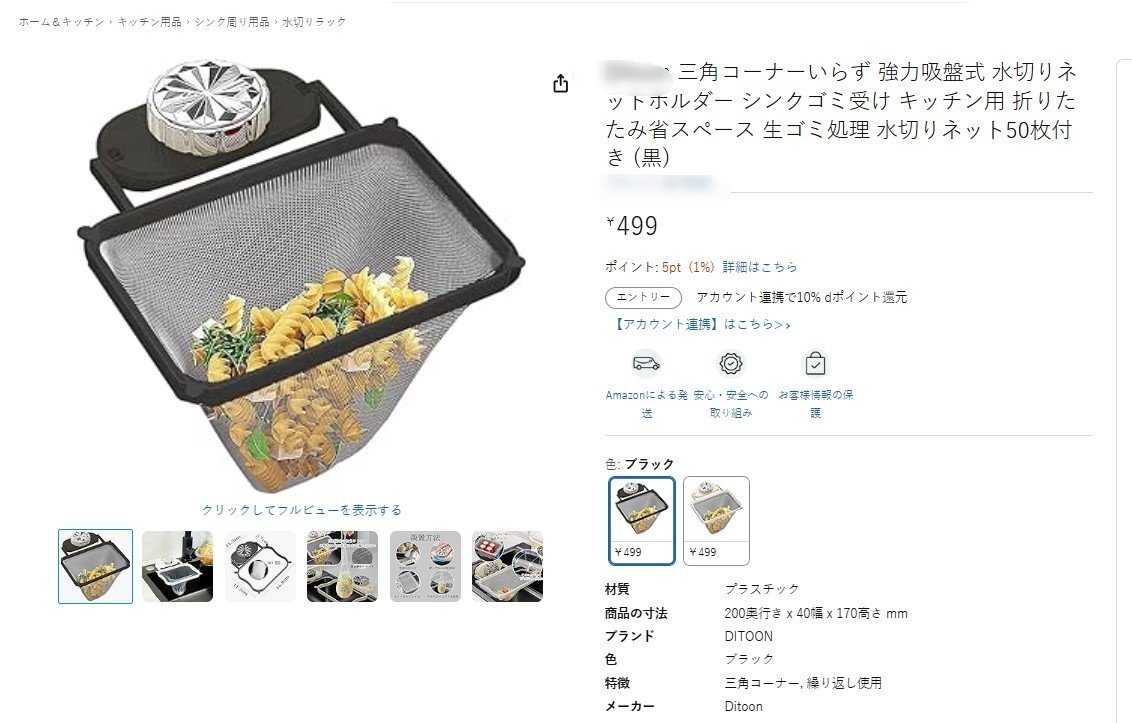Click the Amazon delivery truck icon

point(646,363)
